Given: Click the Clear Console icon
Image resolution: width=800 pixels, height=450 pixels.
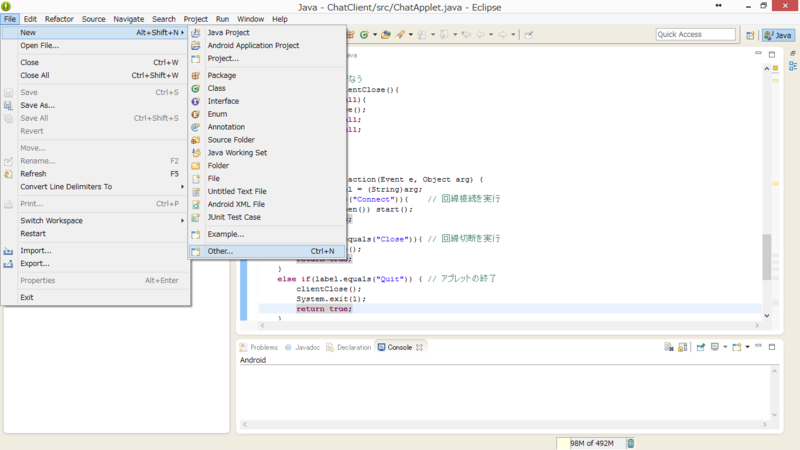Looking at the screenshot, I should pos(669,347).
